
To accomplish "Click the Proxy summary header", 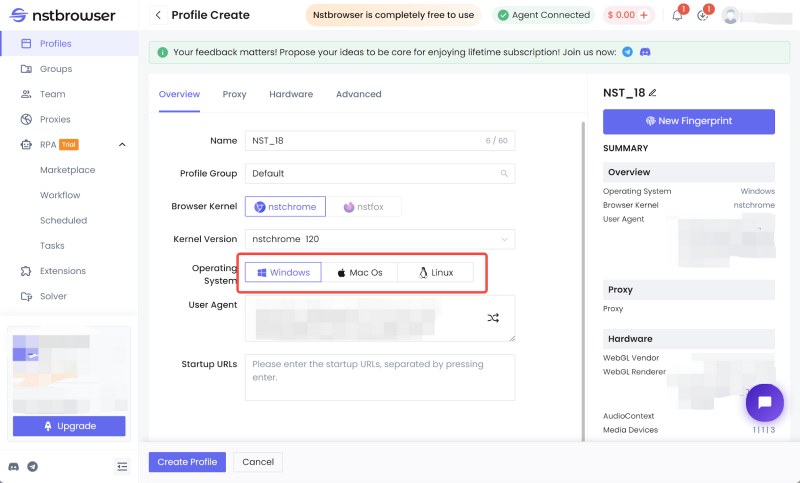I will click(x=689, y=290).
